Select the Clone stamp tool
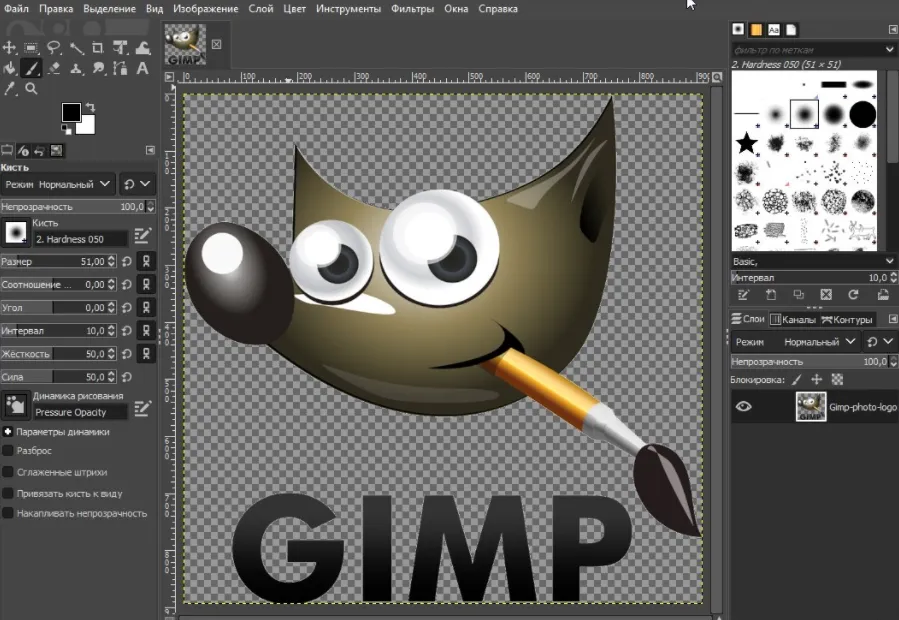The image size is (899, 620). 76,68
